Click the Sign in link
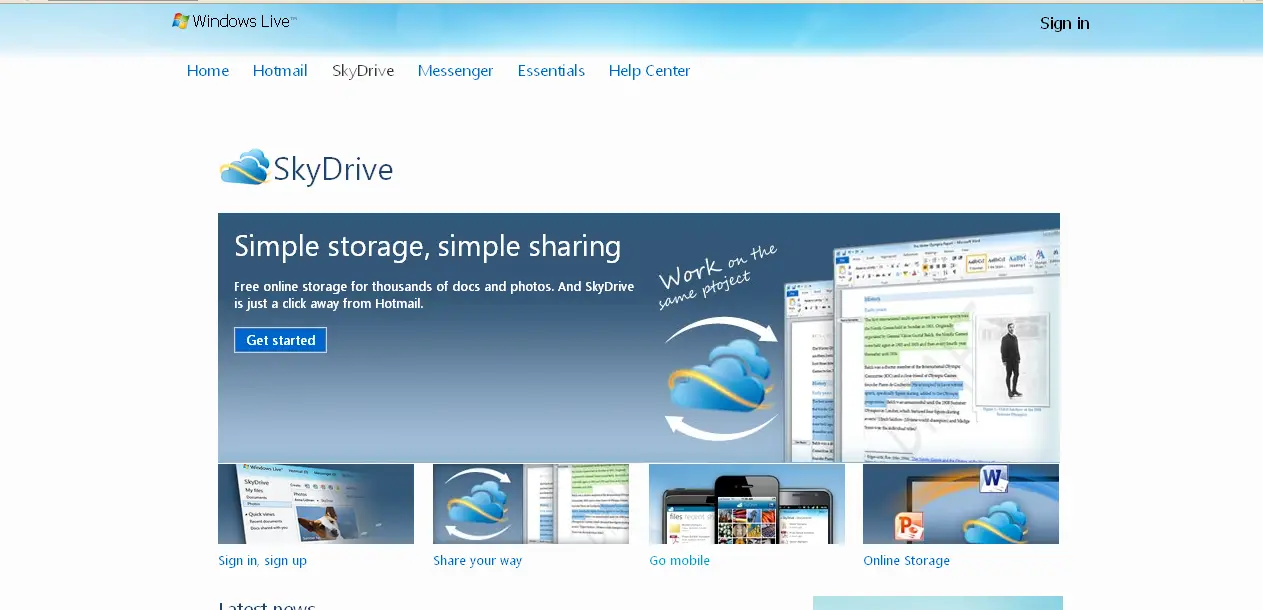This screenshot has height=610, width=1263. click(1065, 23)
